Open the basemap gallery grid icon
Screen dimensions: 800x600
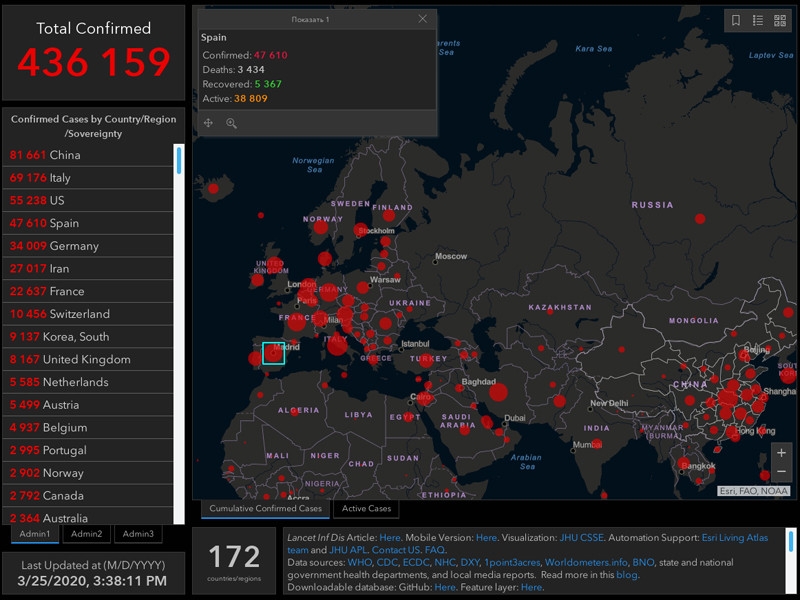[x=779, y=20]
